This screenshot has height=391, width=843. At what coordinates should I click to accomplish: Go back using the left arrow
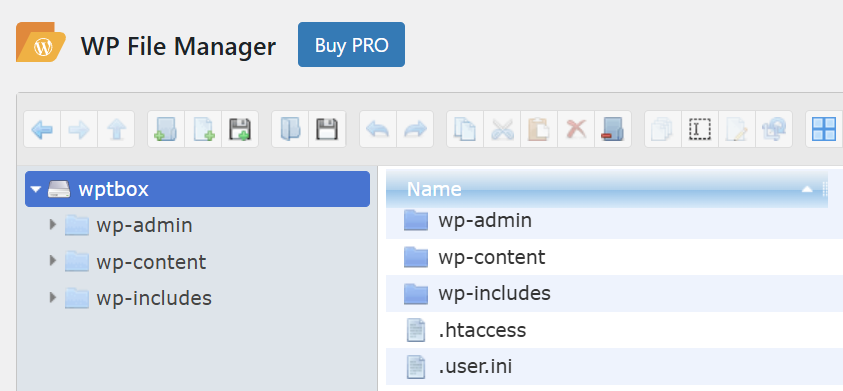tap(42, 129)
